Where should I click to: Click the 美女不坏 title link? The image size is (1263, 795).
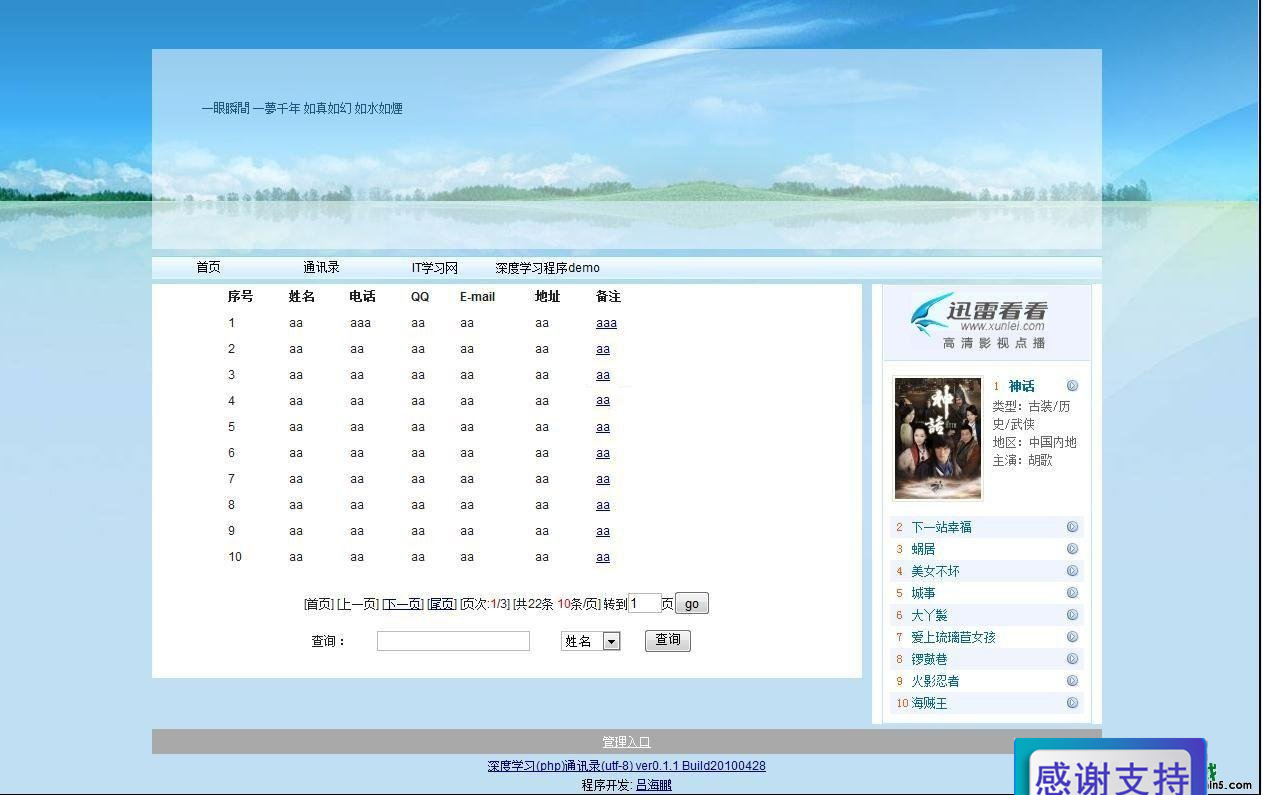click(935, 571)
